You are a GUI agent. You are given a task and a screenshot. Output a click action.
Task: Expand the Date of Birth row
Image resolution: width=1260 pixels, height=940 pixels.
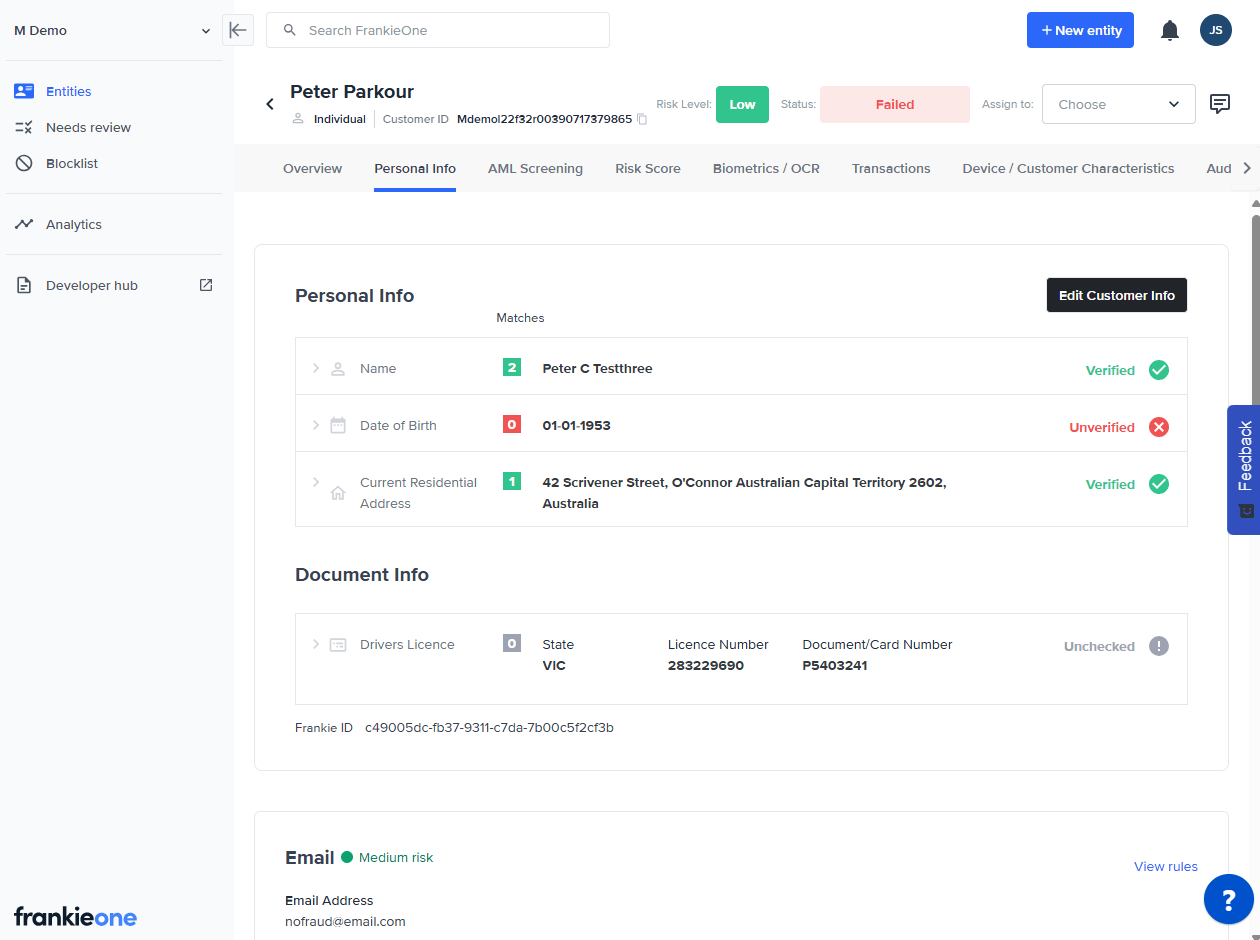point(316,425)
